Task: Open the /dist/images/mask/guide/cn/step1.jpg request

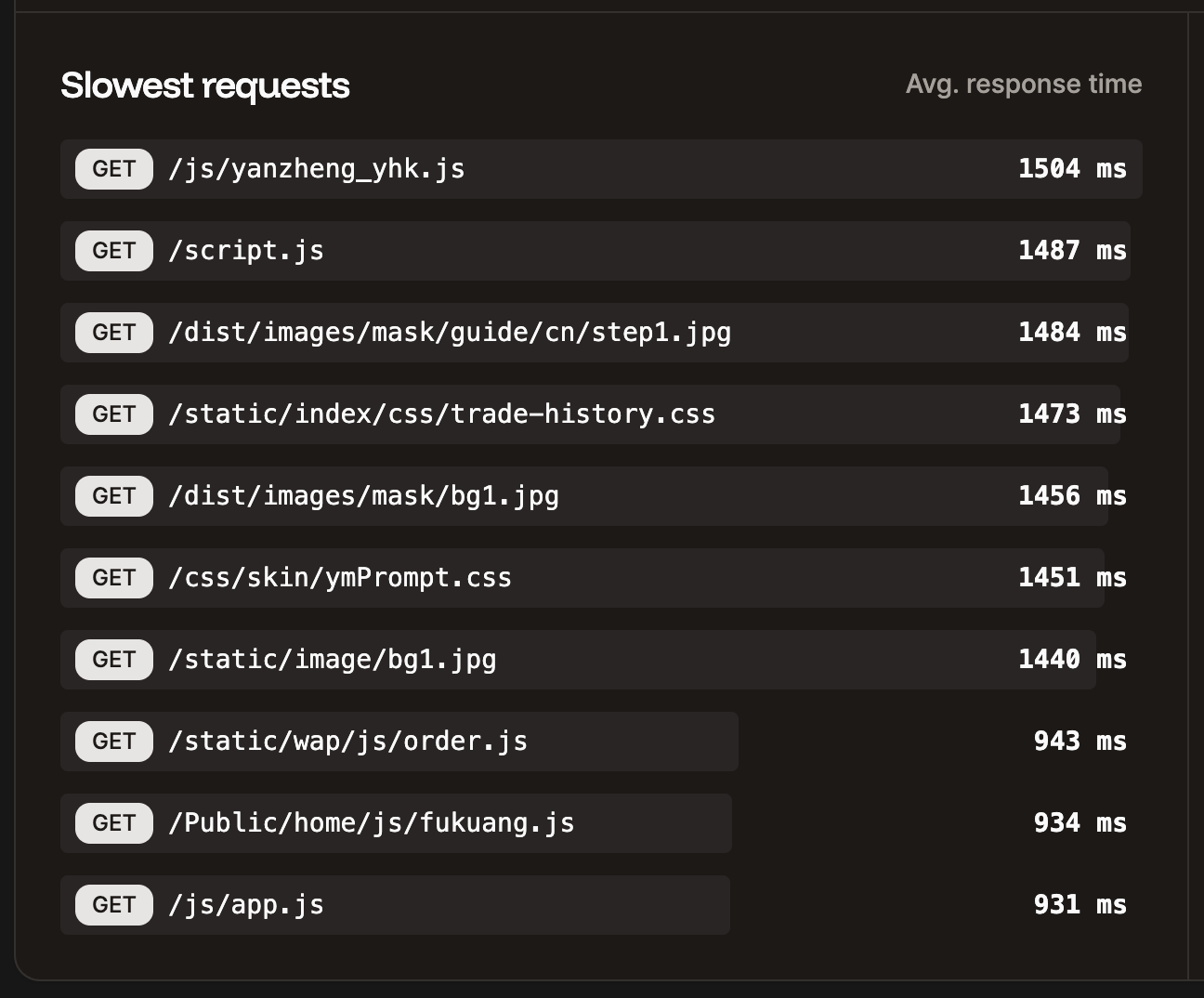Action: tap(449, 332)
